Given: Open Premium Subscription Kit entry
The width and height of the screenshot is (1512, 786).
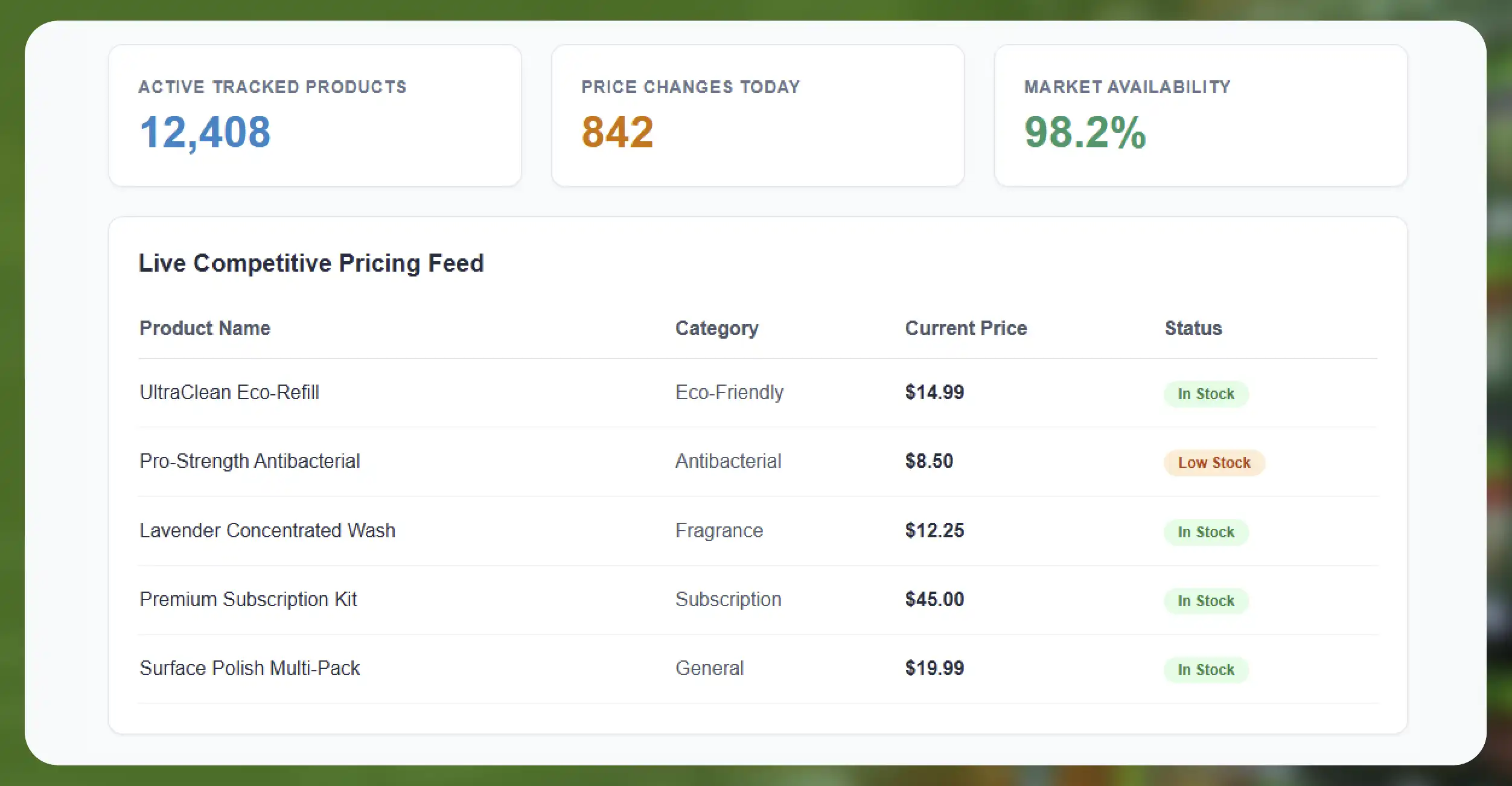Looking at the screenshot, I should pos(248,599).
